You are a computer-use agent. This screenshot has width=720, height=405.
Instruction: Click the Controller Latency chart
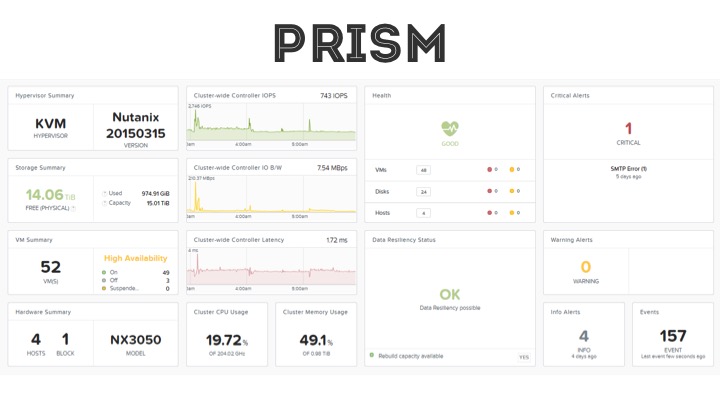coord(271,267)
